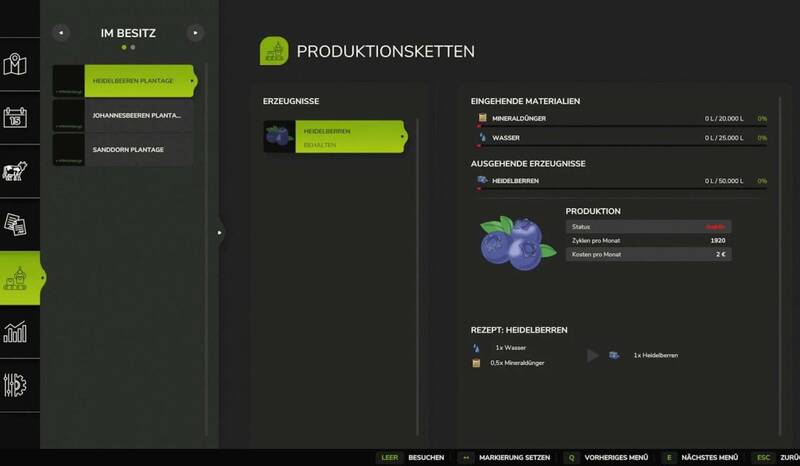
Task: Click the blueberry thumbnail in Erzeugnisse
Action: click(x=279, y=137)
